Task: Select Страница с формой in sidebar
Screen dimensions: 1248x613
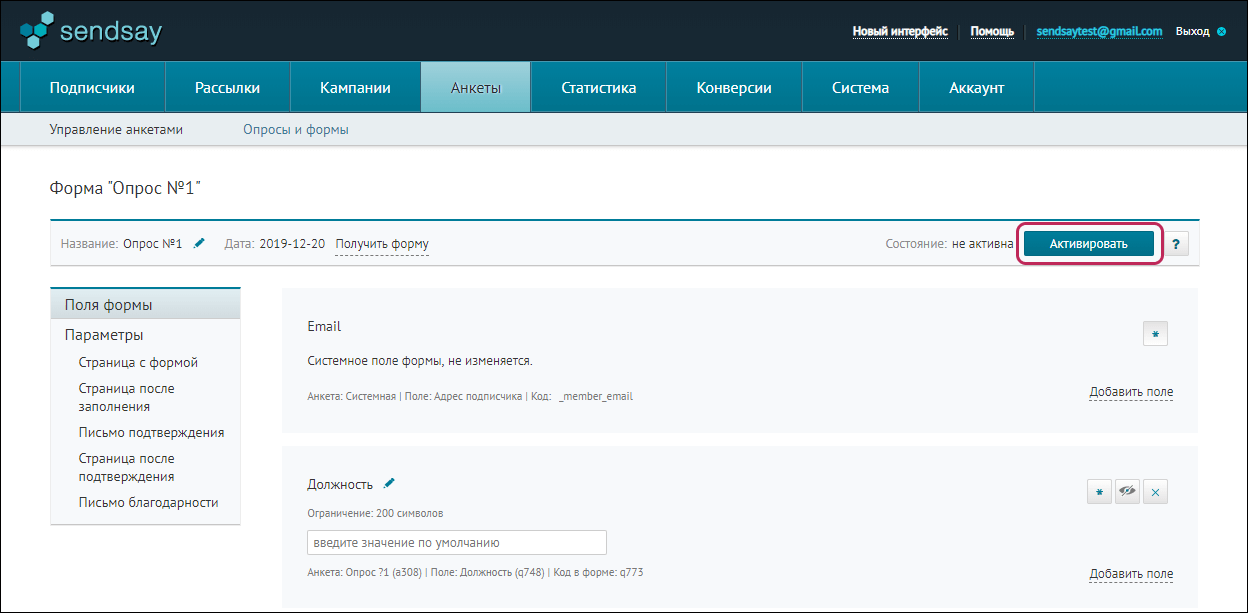Action: [138, 363]
